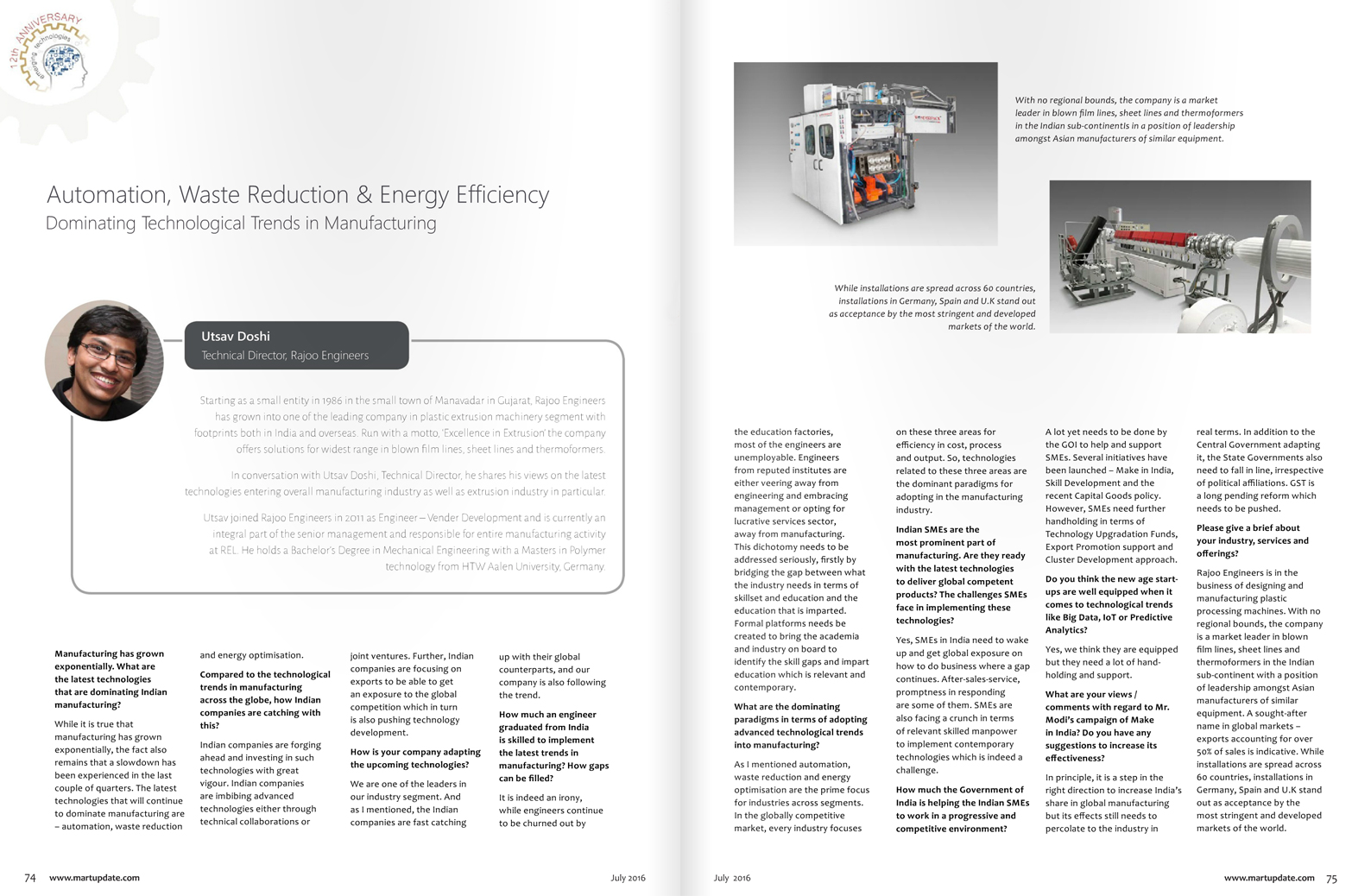Click answer "Indian companies are forging ahead"

261,783
